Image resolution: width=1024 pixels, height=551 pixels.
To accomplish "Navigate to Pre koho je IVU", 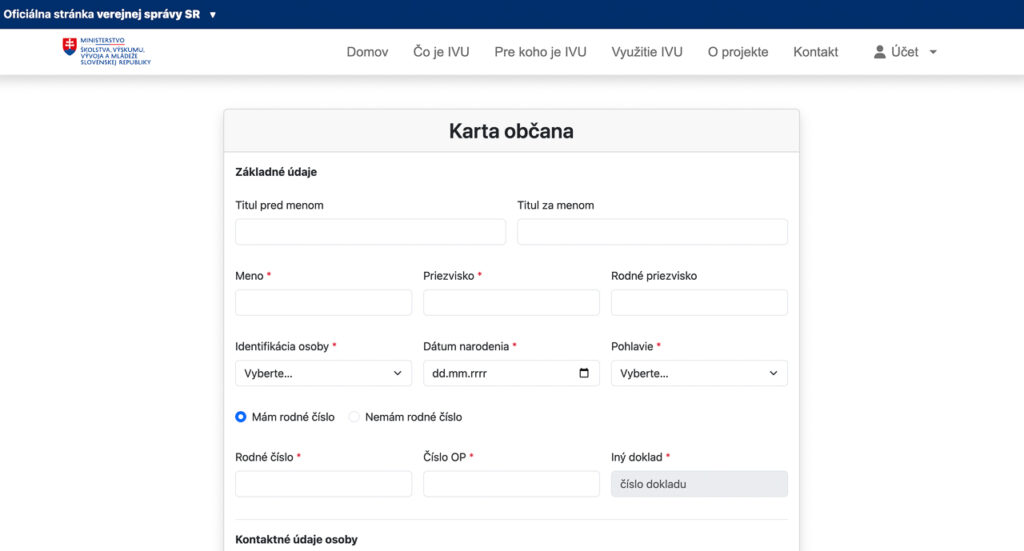I will pos(540,52).
